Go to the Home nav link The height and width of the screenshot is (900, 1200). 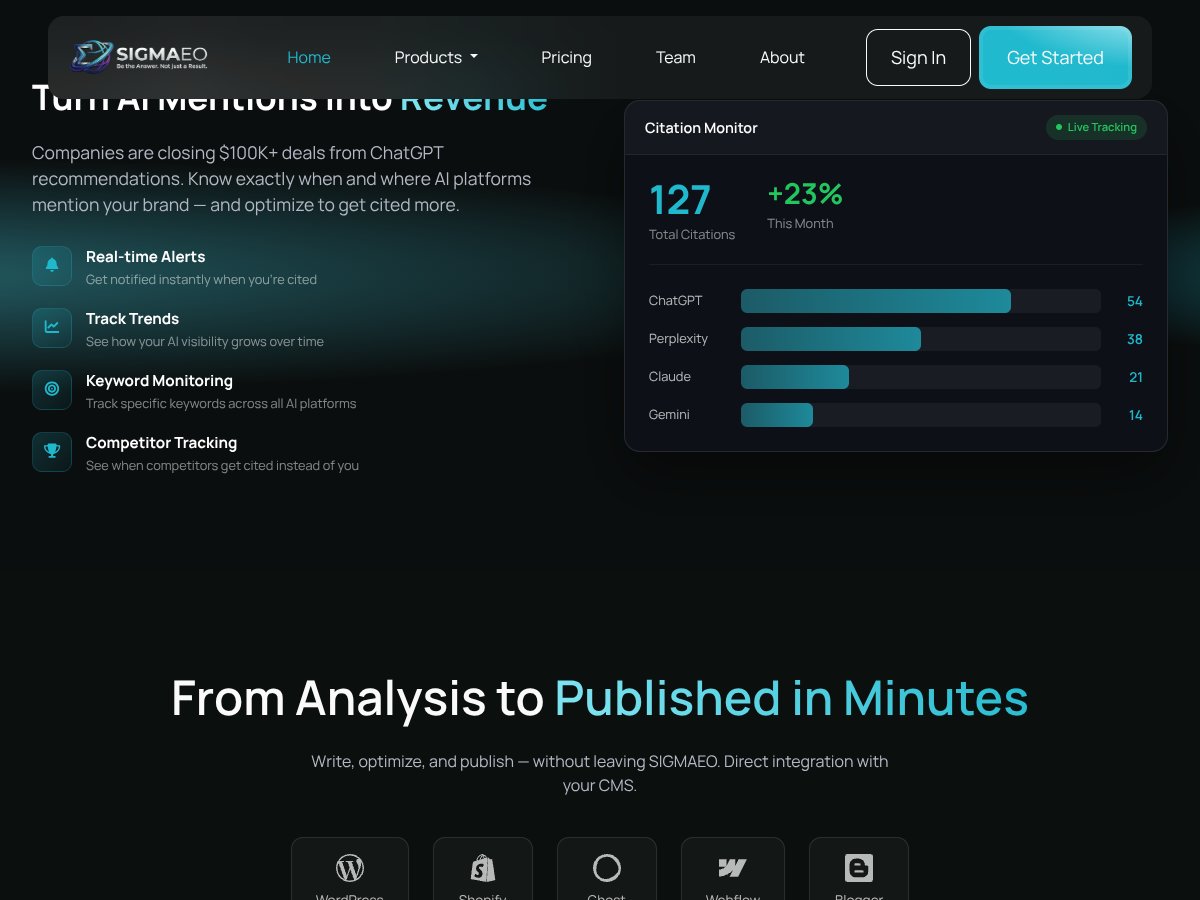[x=309, y=58]
